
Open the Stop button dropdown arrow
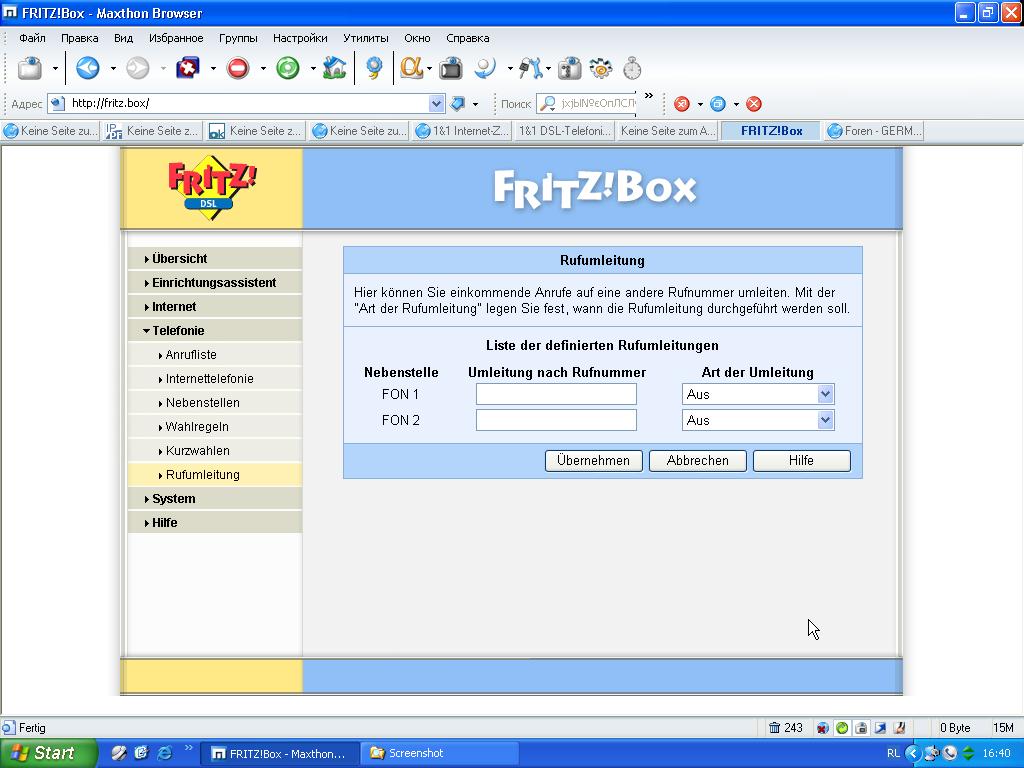[x=263, y=68]
